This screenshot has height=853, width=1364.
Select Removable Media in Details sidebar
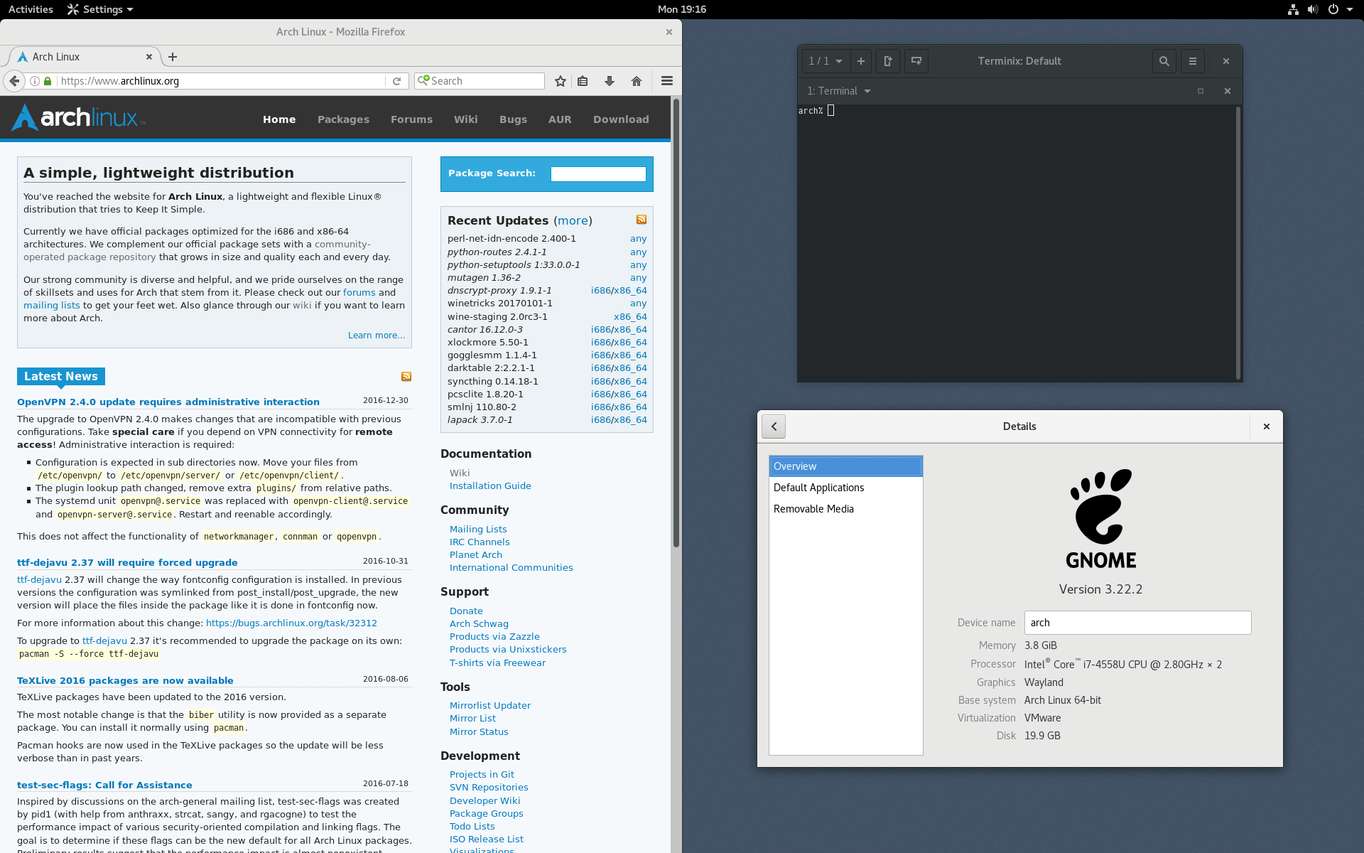[x=845, y=509]
